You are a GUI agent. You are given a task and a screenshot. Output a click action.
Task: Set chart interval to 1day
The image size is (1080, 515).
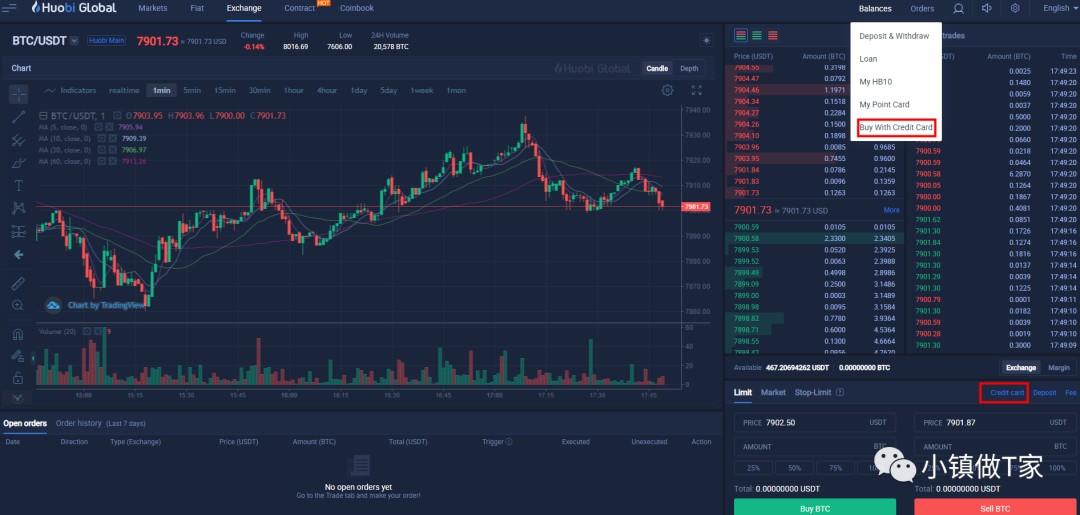358,90
